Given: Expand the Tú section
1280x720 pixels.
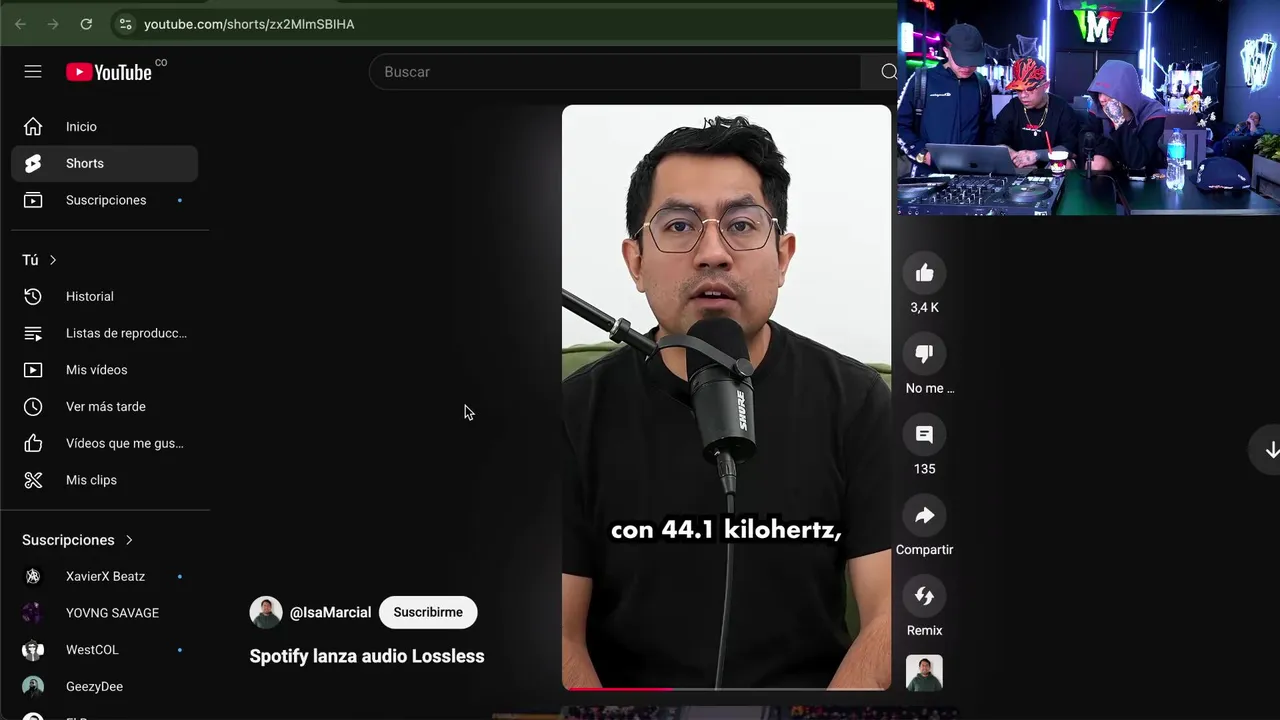Looking at the screenshot, I should [40, 260].
